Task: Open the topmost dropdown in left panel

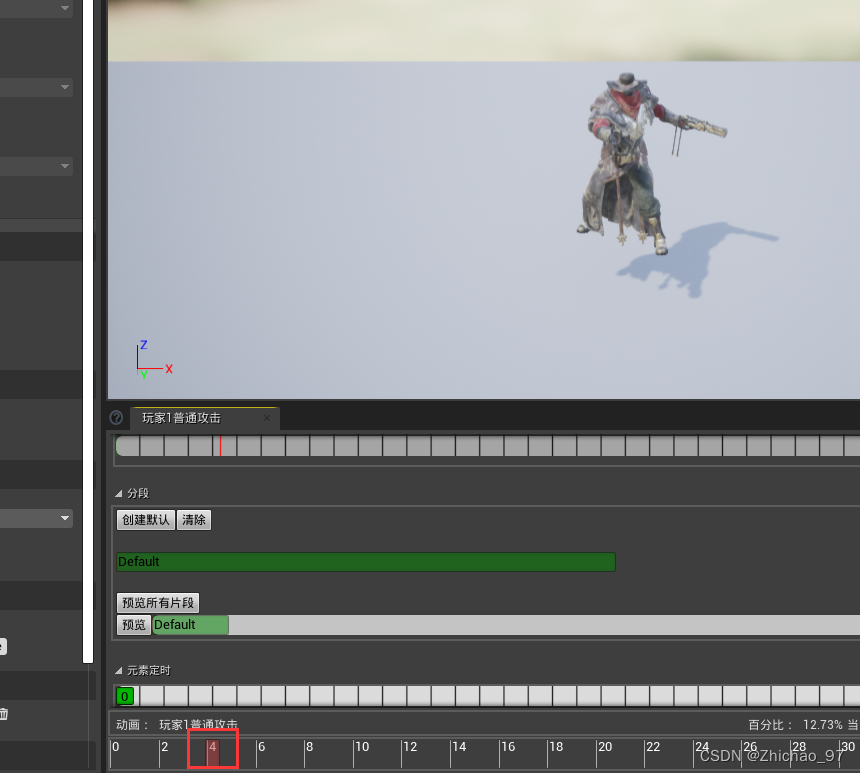Action: 65,8
